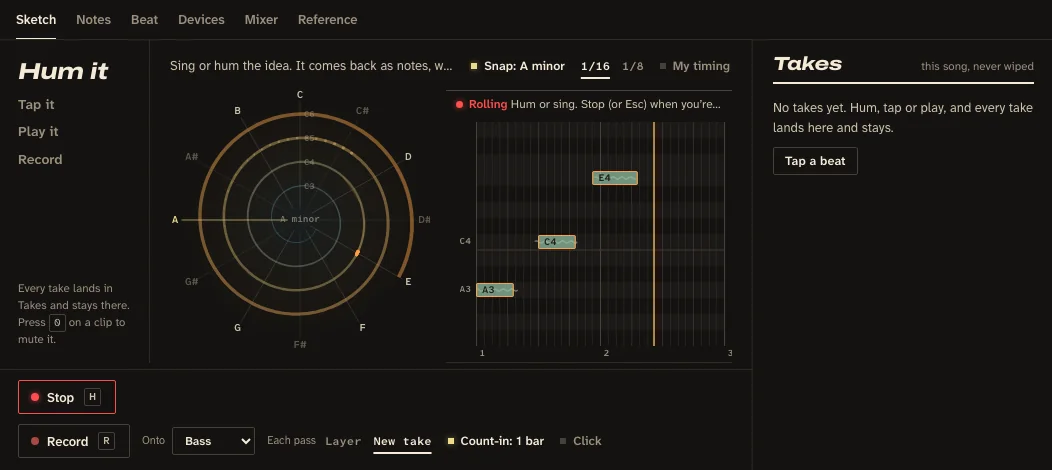Click the B pitch label on wheel
The image size is (1052, 470).
(x=238, y=111)
